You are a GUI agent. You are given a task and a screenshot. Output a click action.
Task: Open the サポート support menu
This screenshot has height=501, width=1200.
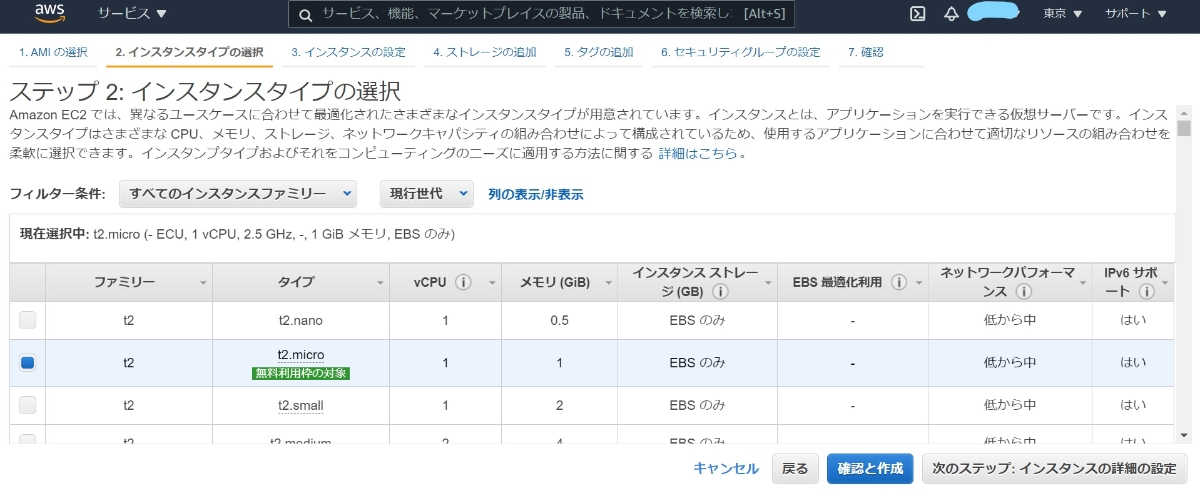(x=1136, y=14)
